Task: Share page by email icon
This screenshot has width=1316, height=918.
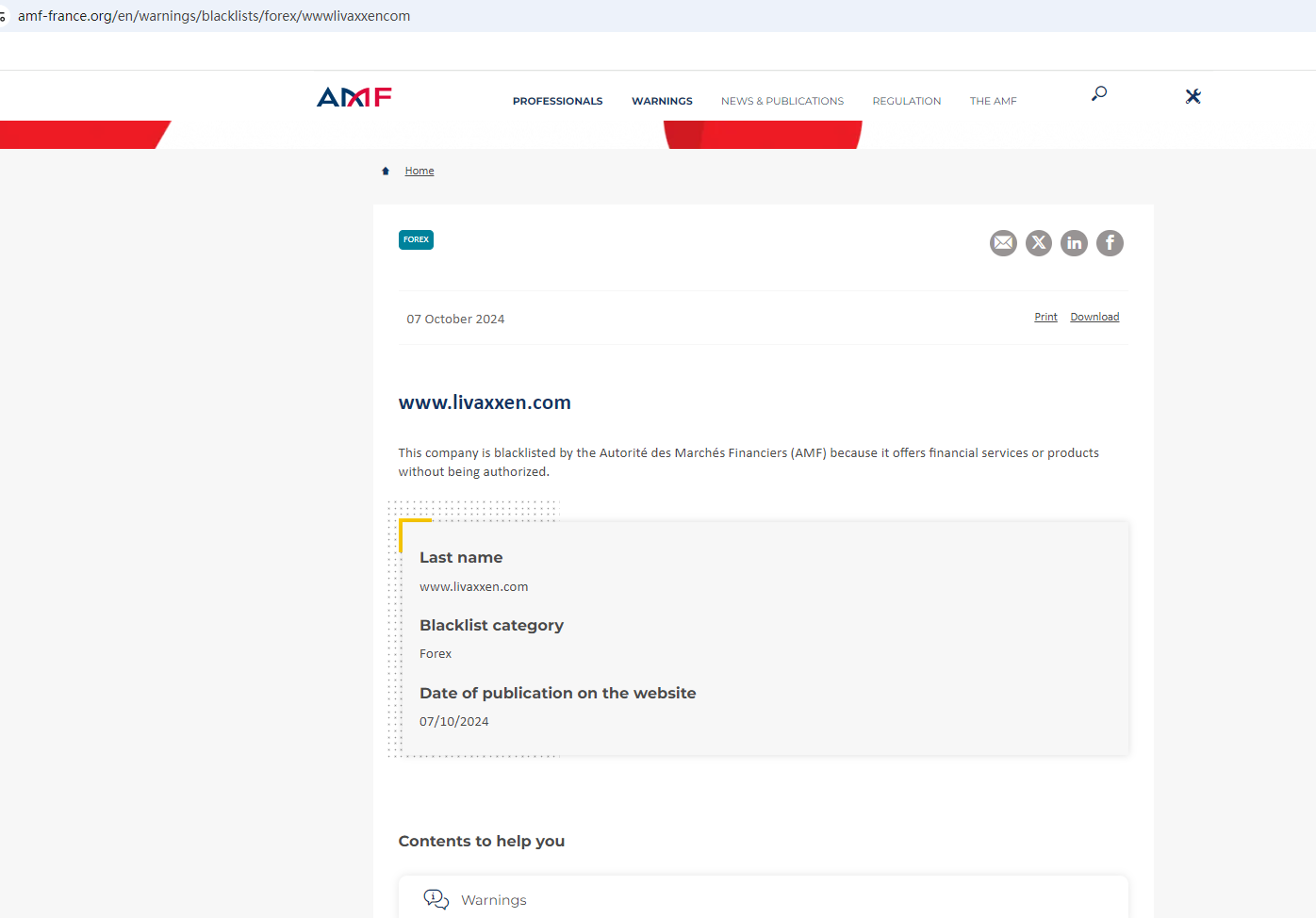Action: click(1003, 243)
